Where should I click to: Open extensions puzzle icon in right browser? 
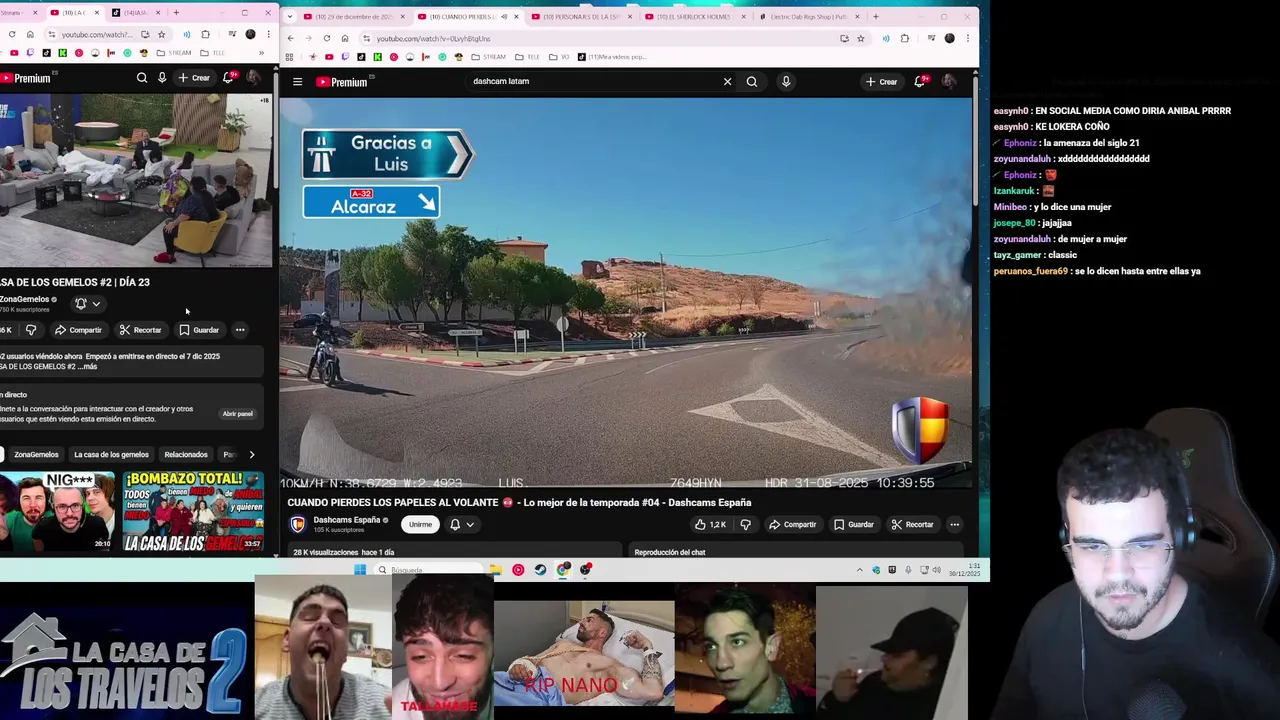tap(905, 38)
